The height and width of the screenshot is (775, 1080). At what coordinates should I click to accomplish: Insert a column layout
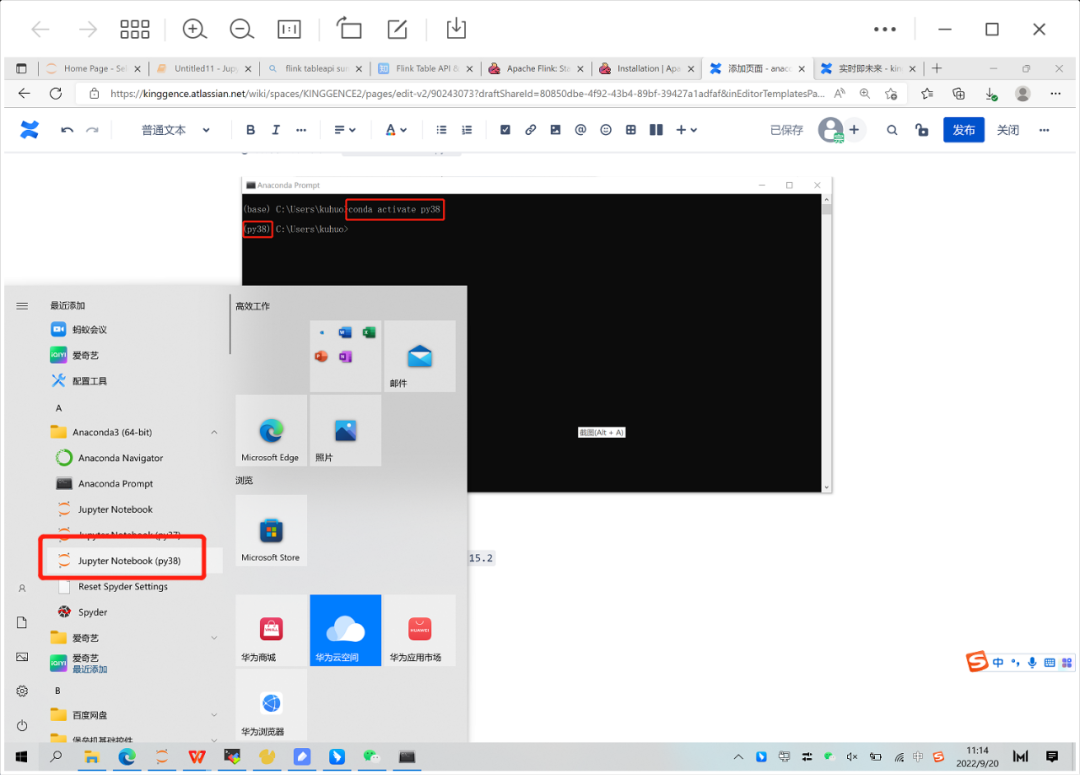656,130
